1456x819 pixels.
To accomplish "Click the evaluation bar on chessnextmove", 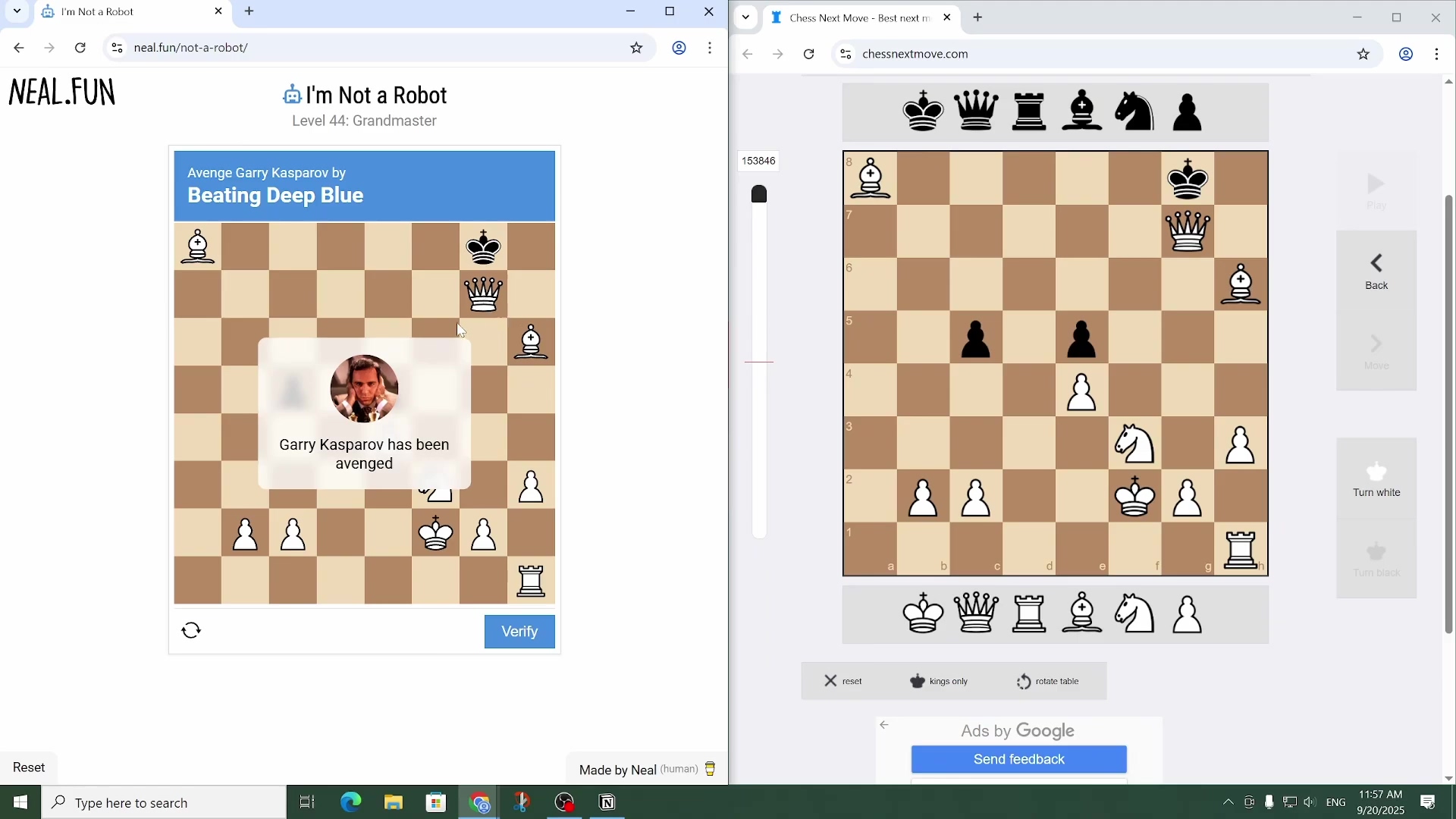I will pos(759,362).
